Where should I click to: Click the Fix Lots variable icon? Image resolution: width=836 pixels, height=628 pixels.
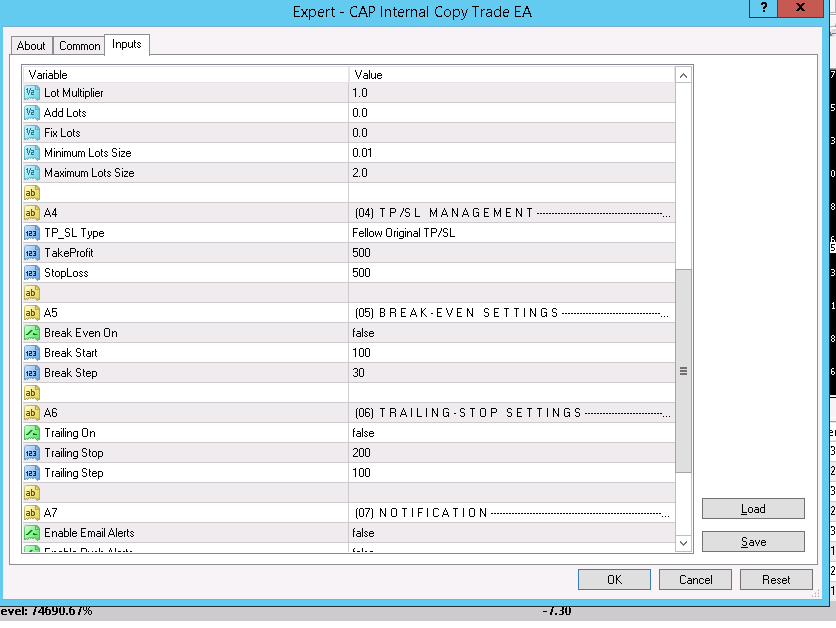tap(31, 133)
